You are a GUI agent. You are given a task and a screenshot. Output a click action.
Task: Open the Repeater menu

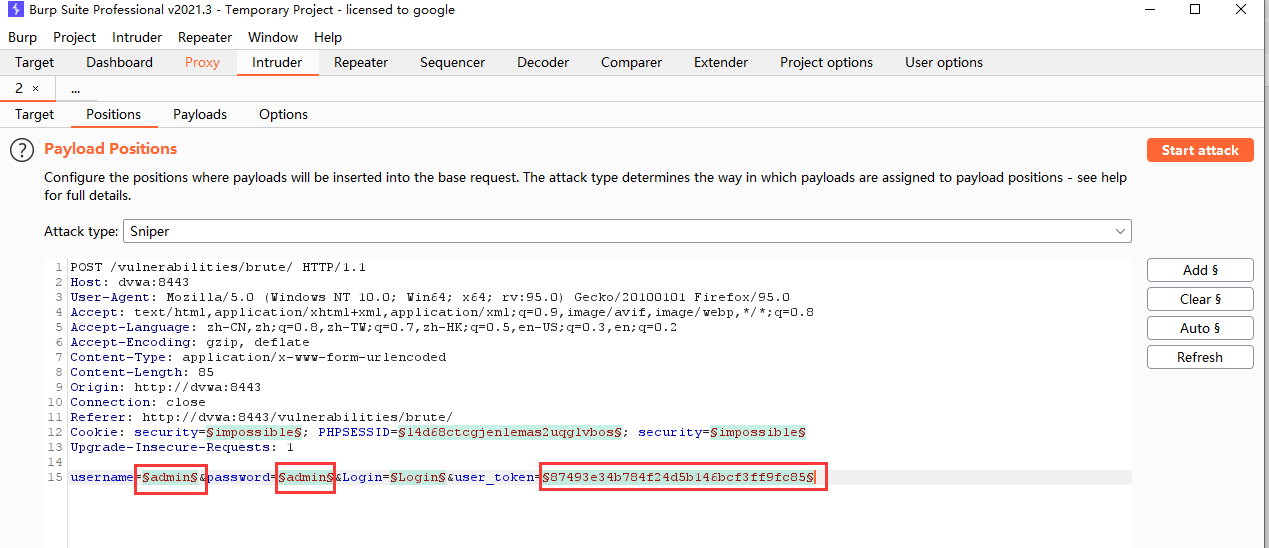point(205,37)
